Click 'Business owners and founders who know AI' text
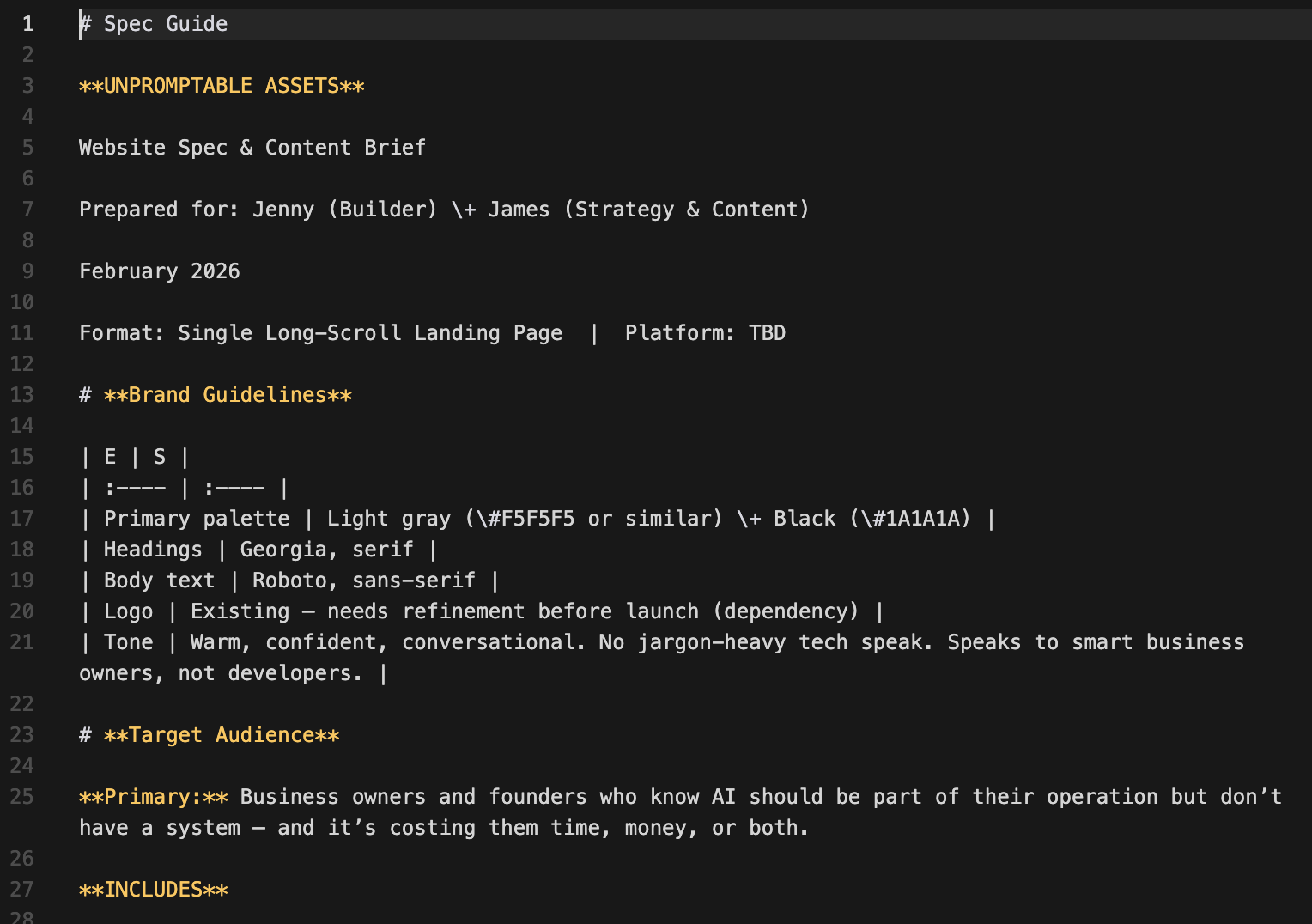Image resolution: width=1312 pixels, height=924 pixels. [x=488, y=797]
